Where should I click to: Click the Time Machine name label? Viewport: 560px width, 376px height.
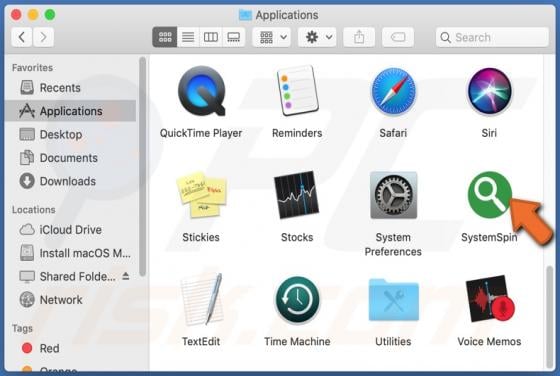point(297,342)
